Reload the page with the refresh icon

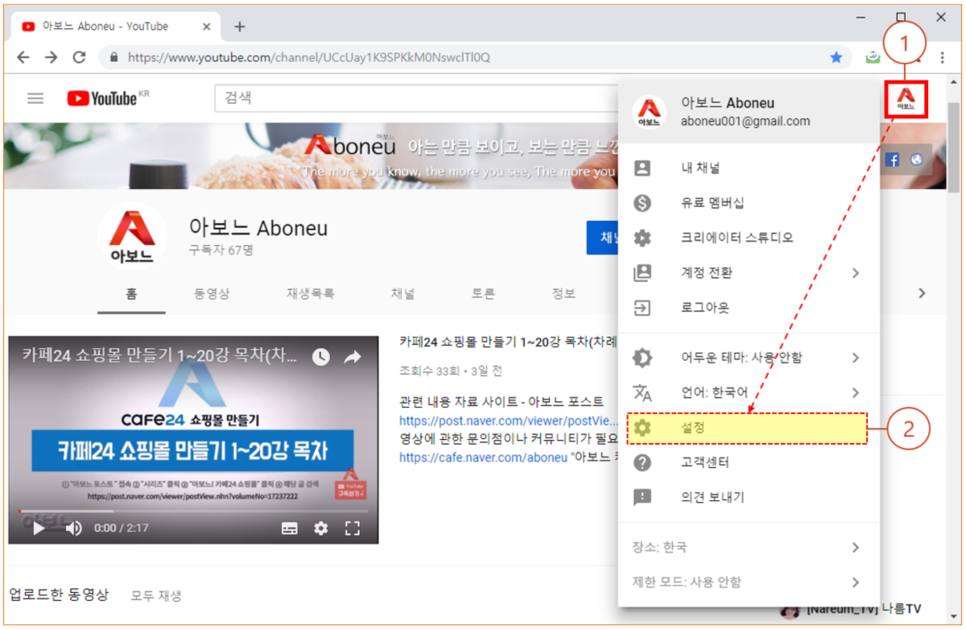(79, 57)
